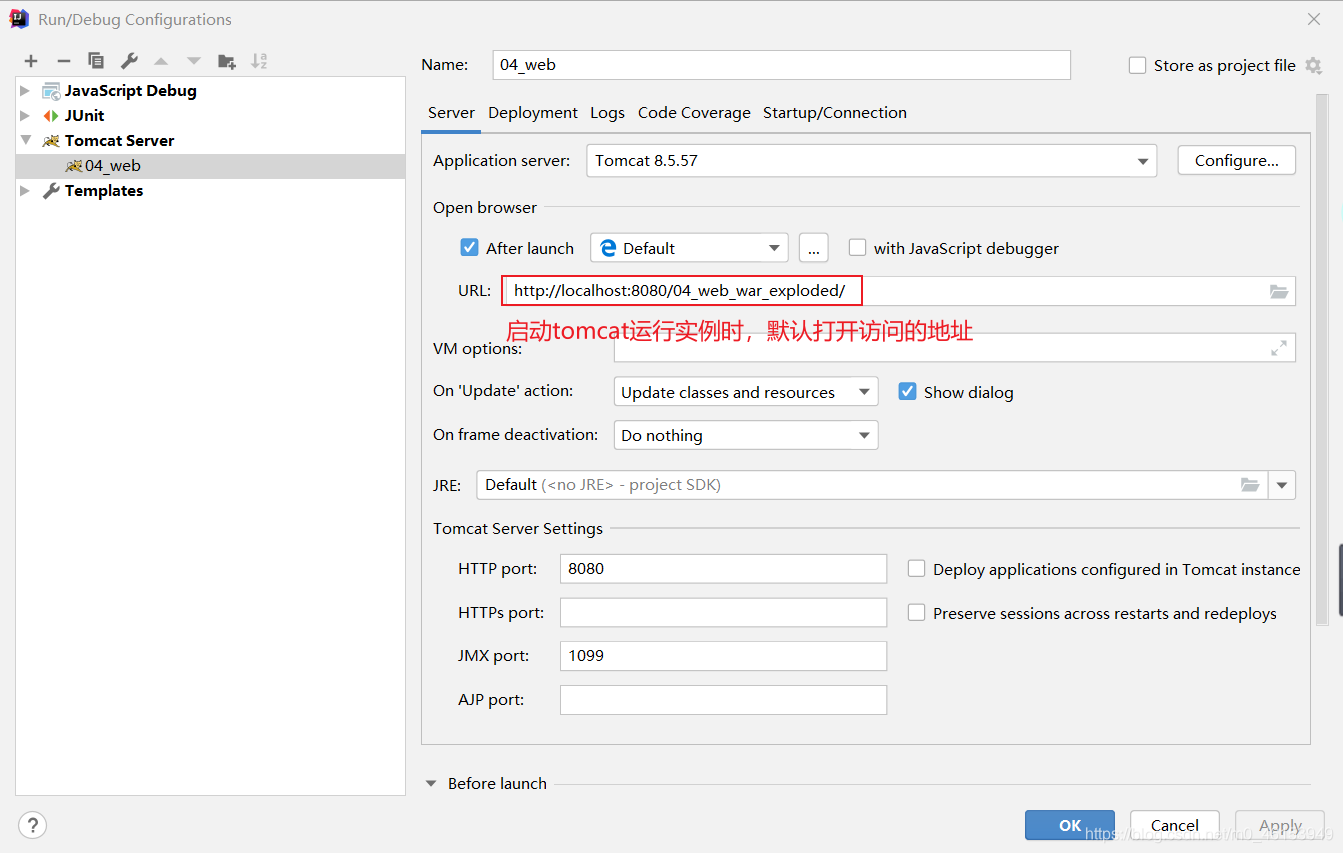Viewport: 1343px width, 853px height.
Task: Select Templates in the tree
Action: [x=103, y=190]
